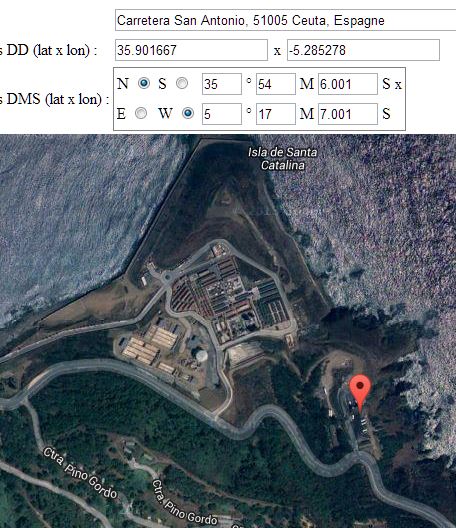The width and height of the screenshot is (456, 528).
Task: Select the E longitude radio button
Action: [141, 113]
